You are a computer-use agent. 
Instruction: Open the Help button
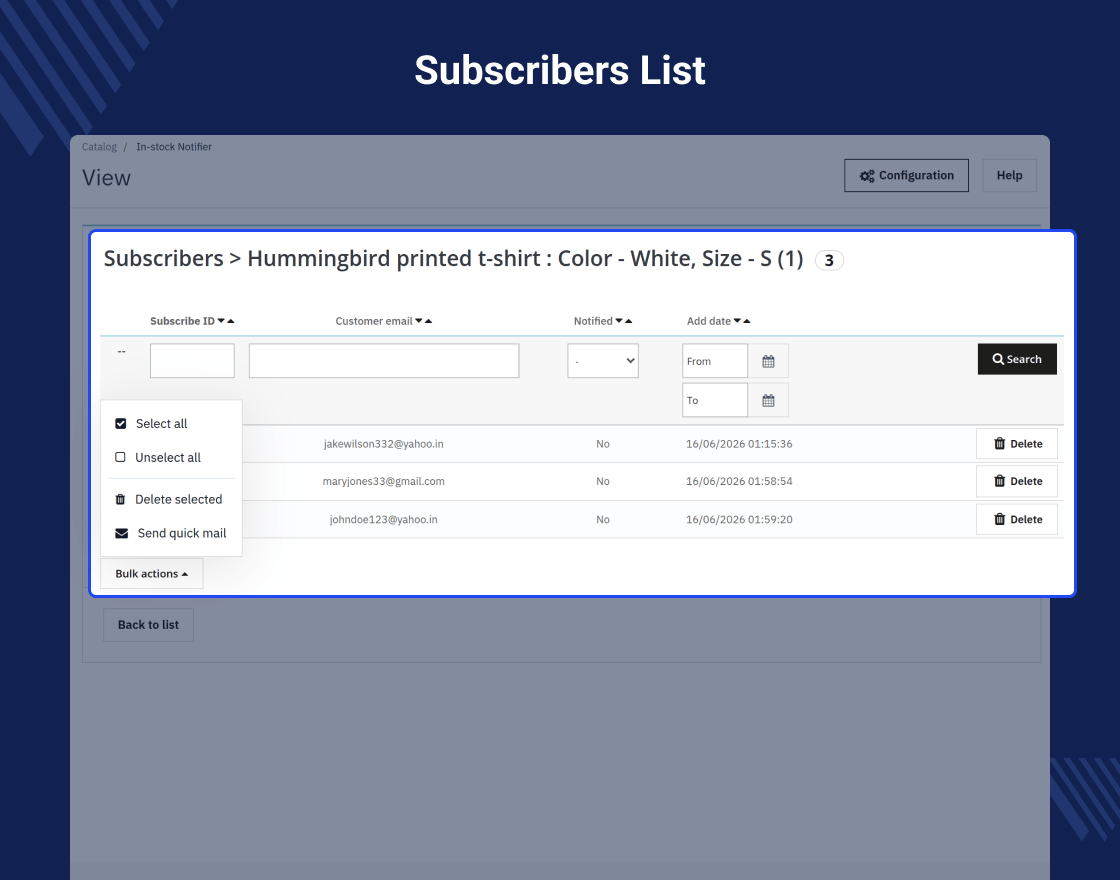click(x=1009, y=176)
